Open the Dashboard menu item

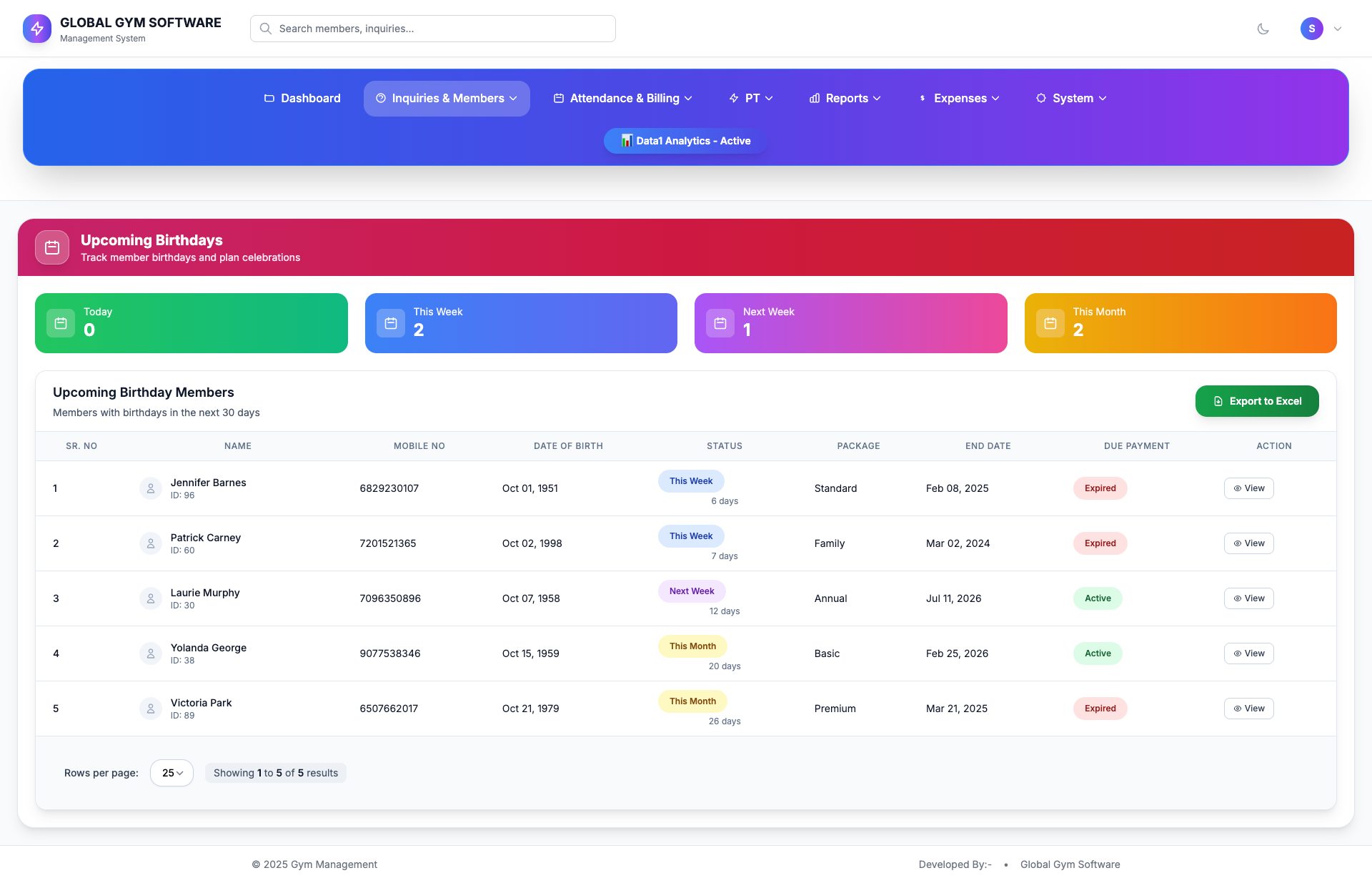pos(302,99)
